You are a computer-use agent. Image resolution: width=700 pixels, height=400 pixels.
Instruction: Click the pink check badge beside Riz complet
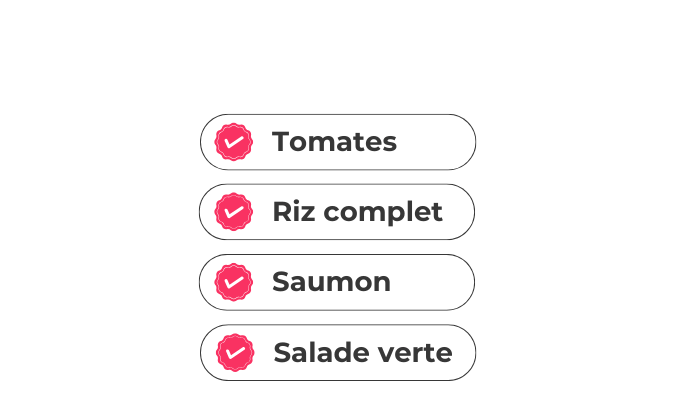point(234,212)
